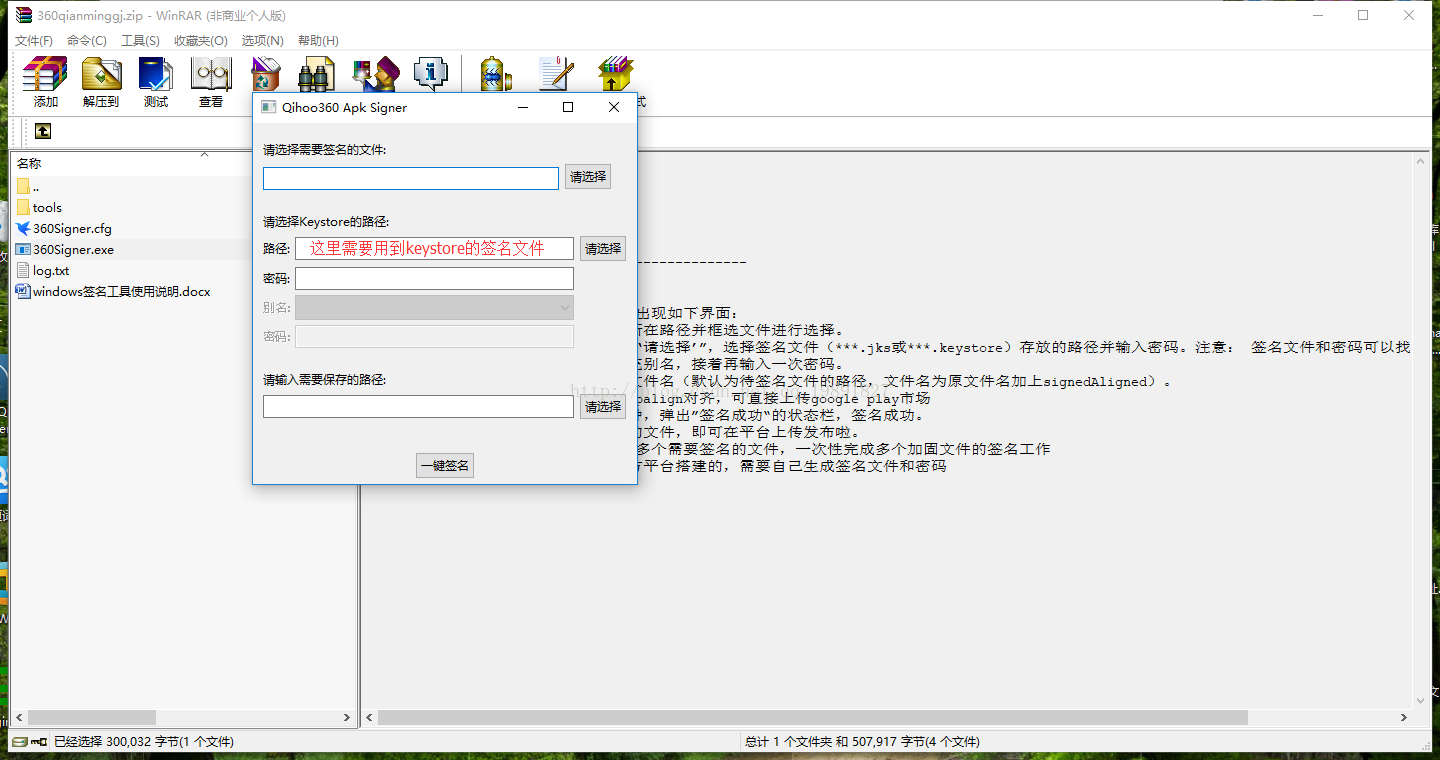Screen dimensions: 1440x760
Task: Select the tools folder
Action: pos(39,208)
